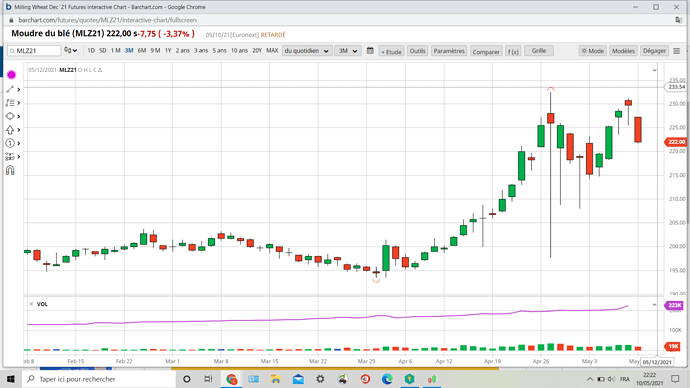The height and width of the screenshot is (388, 690).
Task: Collapse the price pane chevron
Action: (654, 70)
